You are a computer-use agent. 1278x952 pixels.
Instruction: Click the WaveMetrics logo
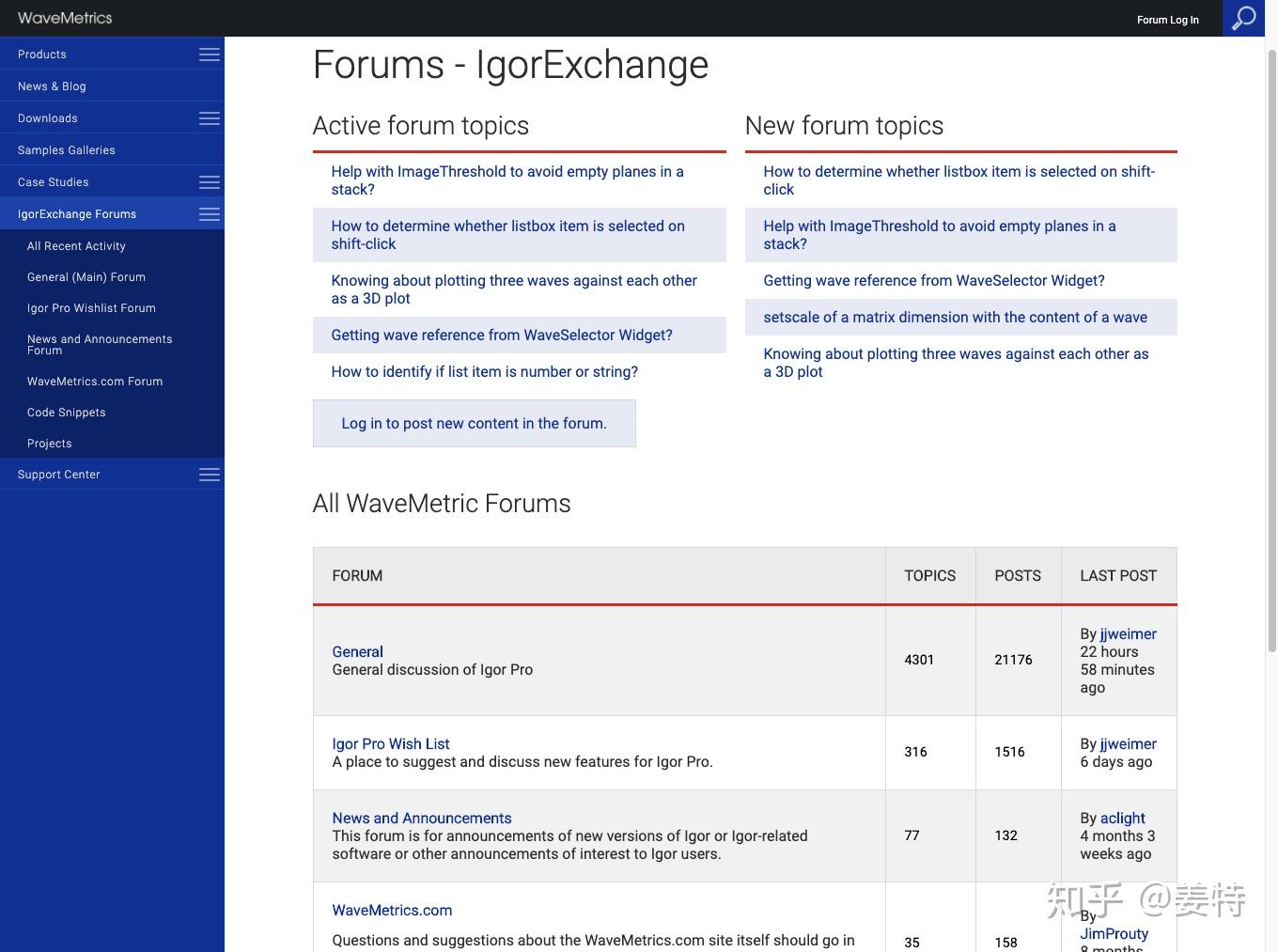(x=65, y=18)
